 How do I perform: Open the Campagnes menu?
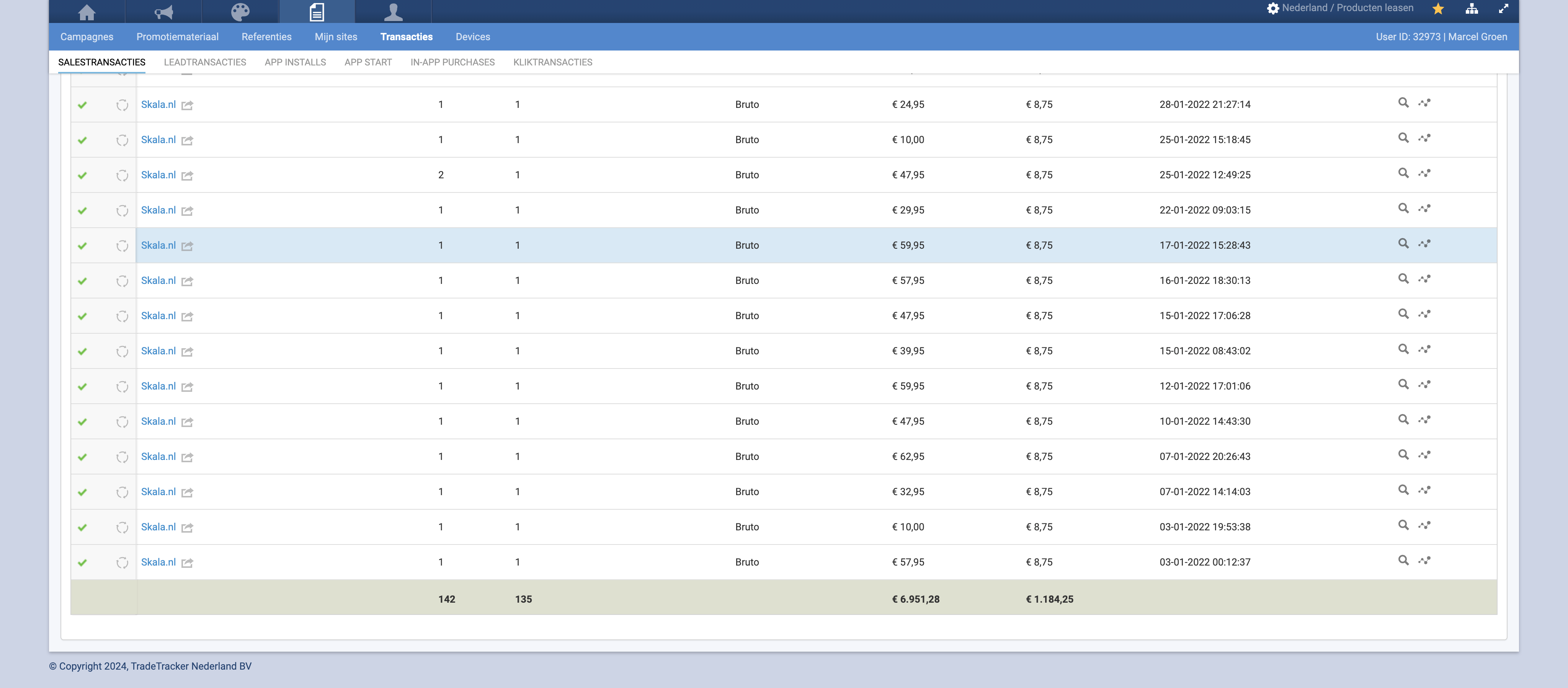coord(87,37)
